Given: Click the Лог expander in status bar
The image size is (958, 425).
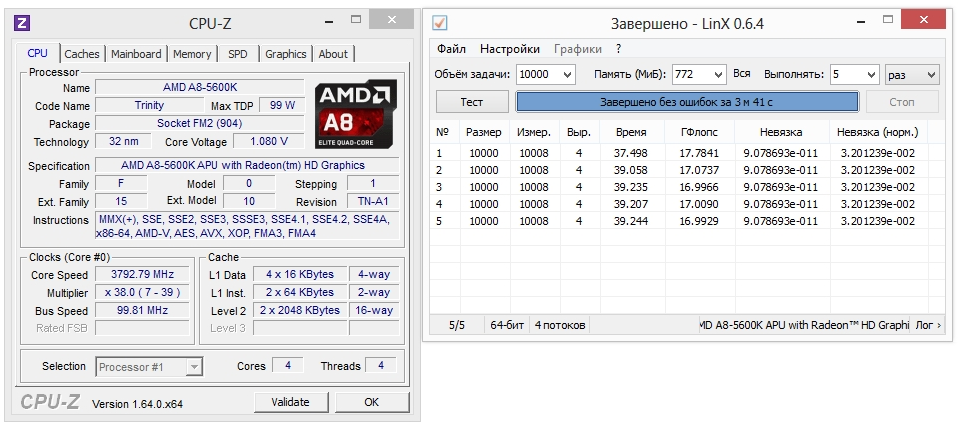Looking at the screenshot, I should tap(927, 325).
